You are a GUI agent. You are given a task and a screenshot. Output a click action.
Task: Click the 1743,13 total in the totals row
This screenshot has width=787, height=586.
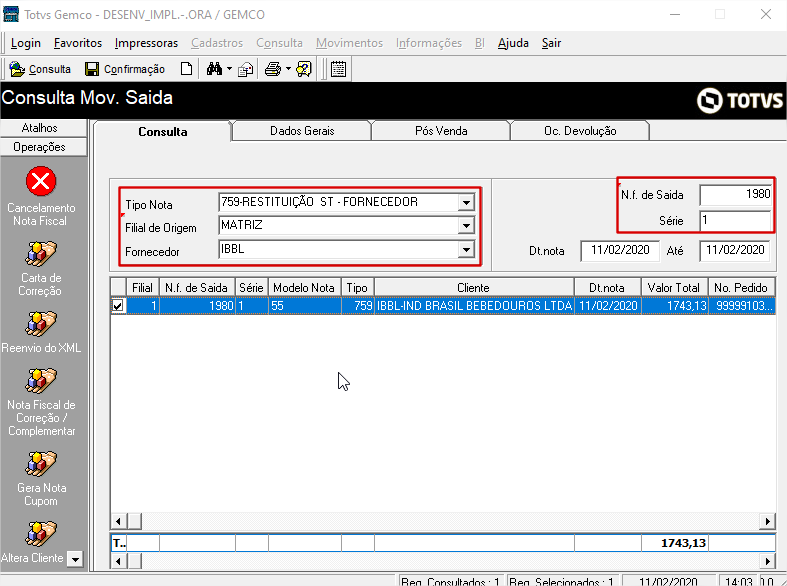675,543
